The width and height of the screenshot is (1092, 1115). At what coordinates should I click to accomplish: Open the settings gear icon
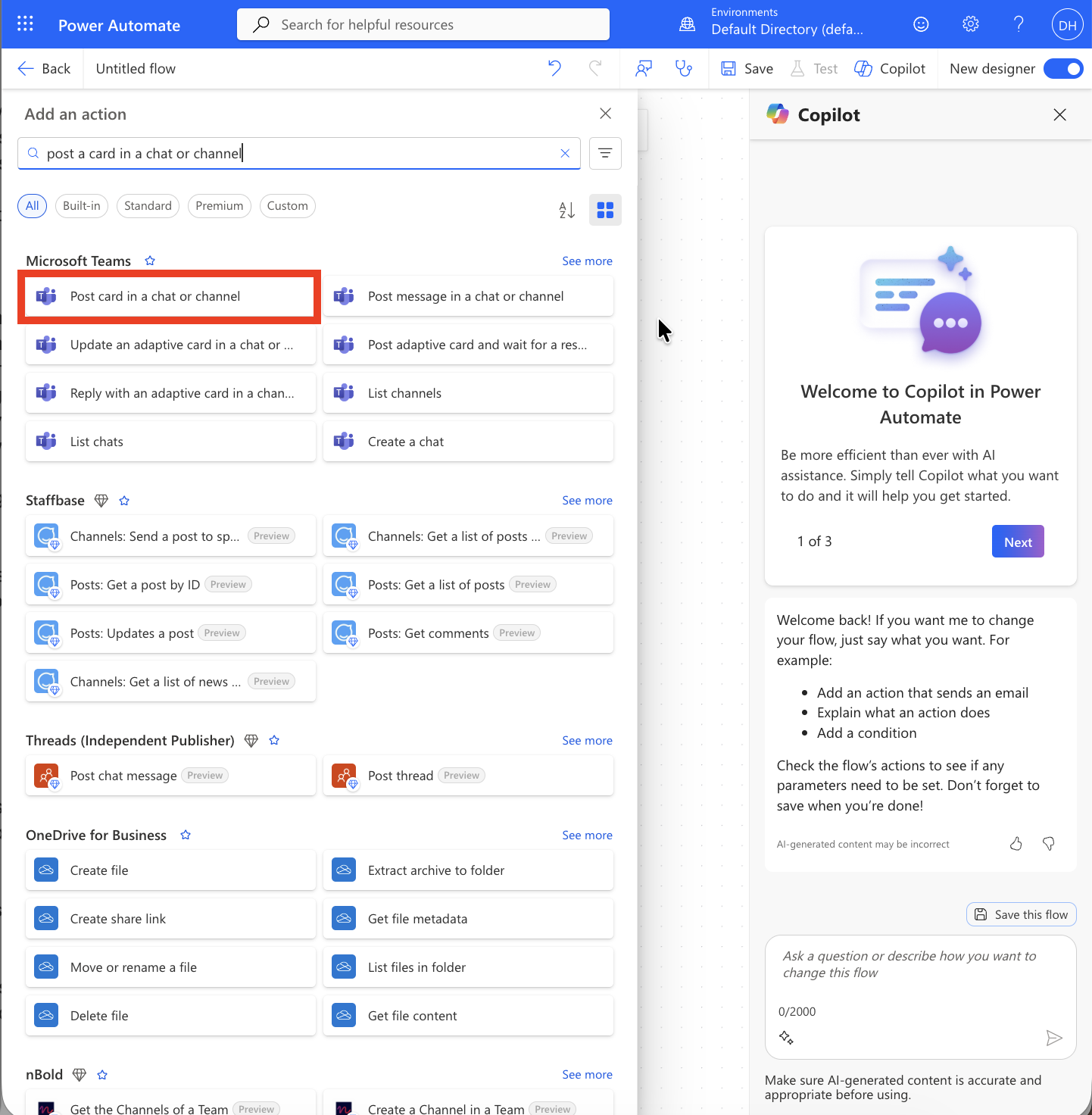coord(970,24)
